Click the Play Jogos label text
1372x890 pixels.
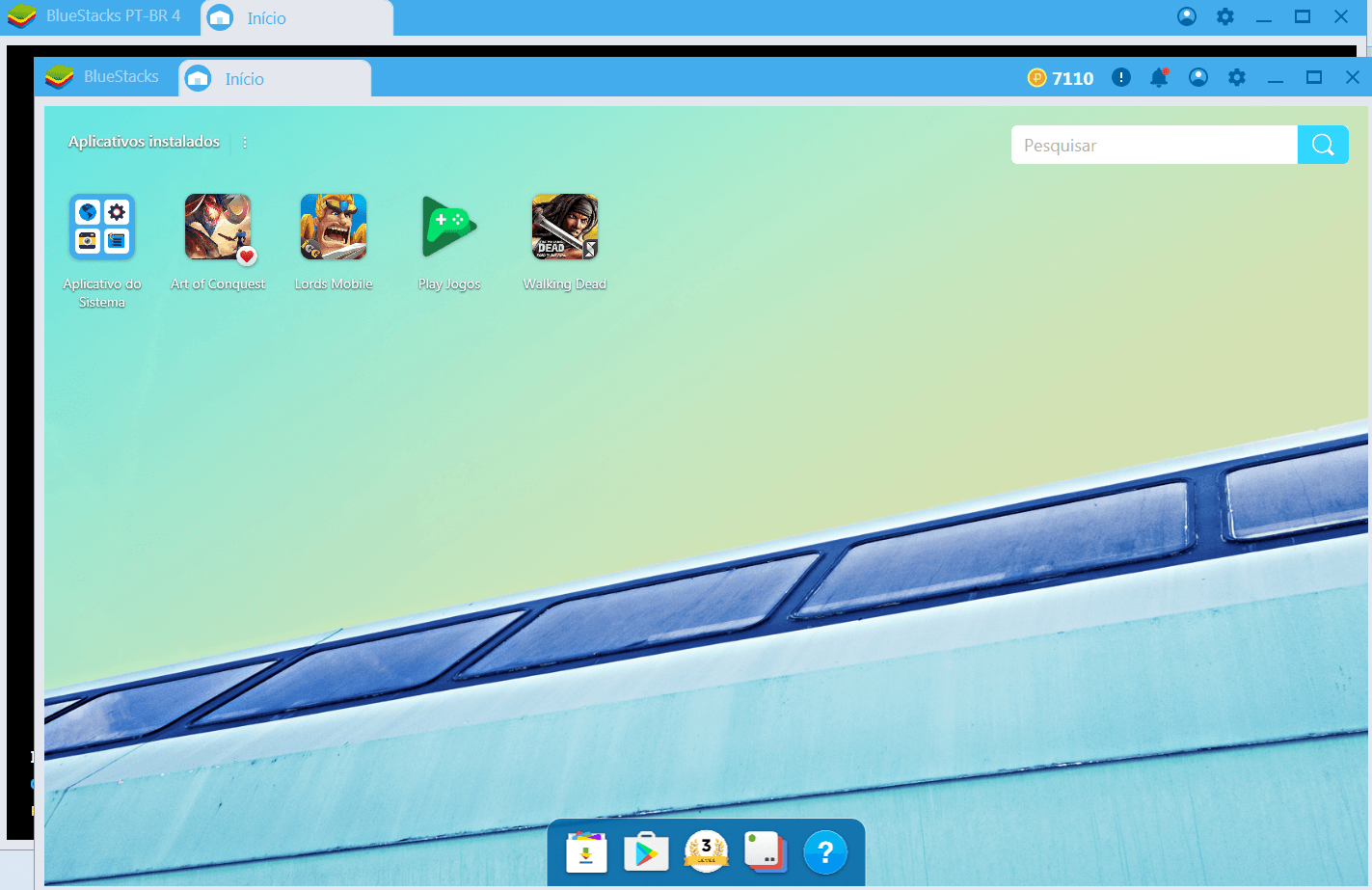449,284
